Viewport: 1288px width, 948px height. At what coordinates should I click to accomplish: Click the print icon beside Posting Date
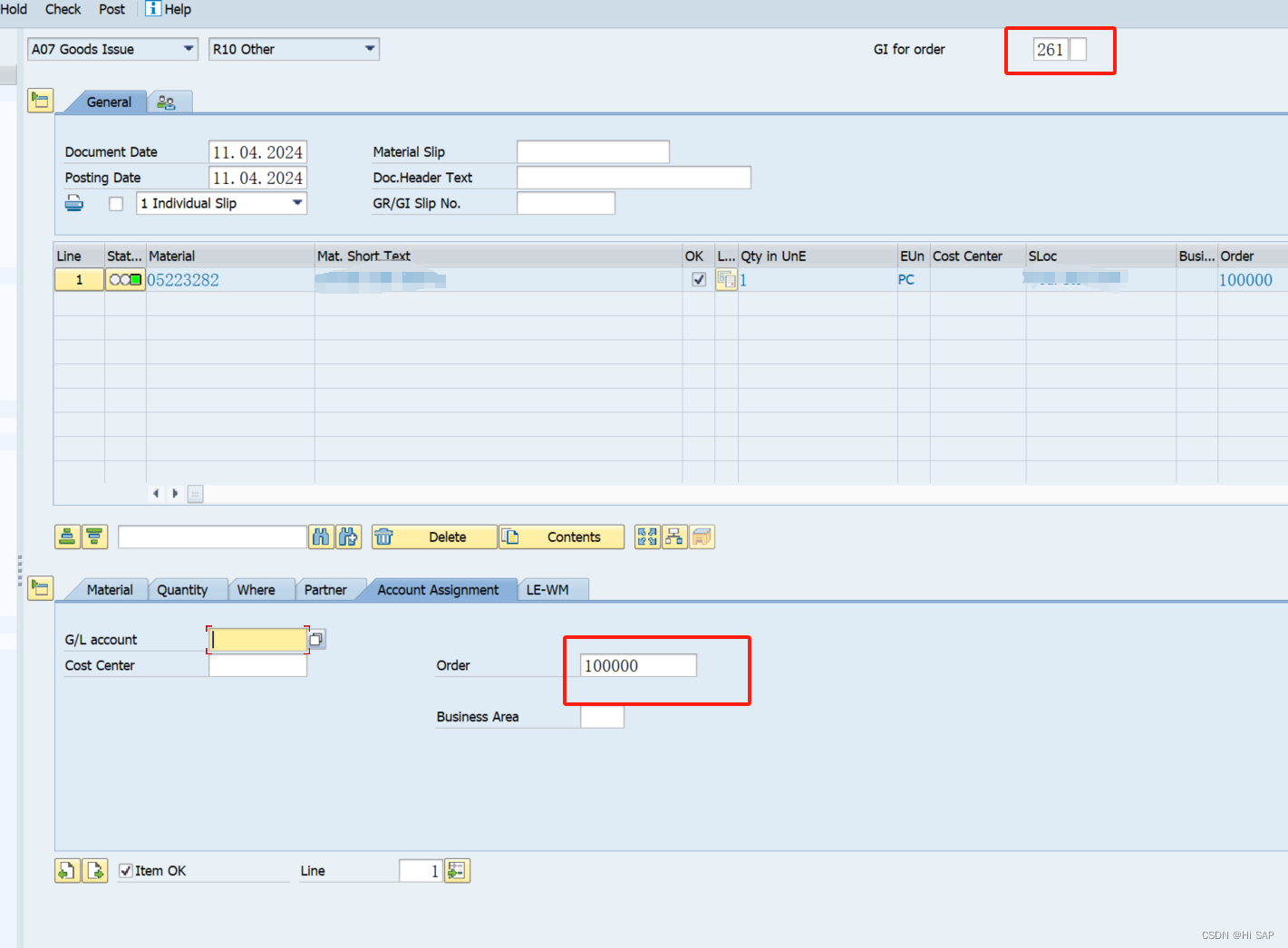pos(73,203)
